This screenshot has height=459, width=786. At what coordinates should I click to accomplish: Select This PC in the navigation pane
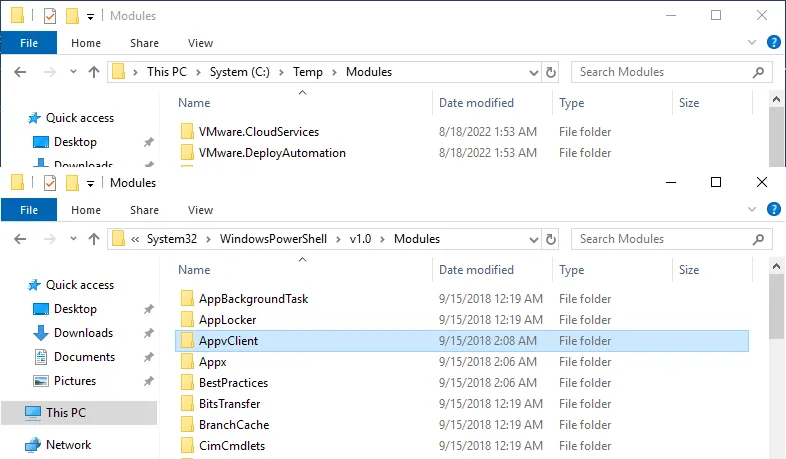pos(66,413)
